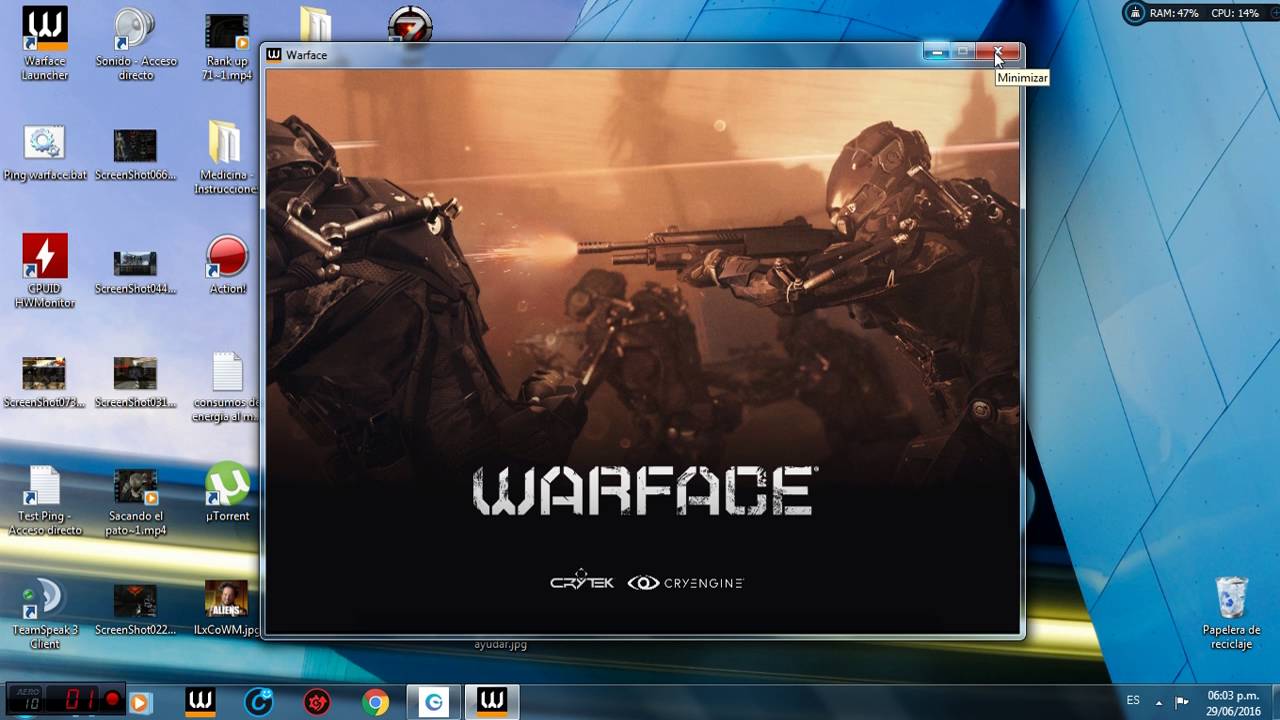Open the Test Ping - Acceso directo shortcut
1280x720 pixels.
click(x=45, y=501)
